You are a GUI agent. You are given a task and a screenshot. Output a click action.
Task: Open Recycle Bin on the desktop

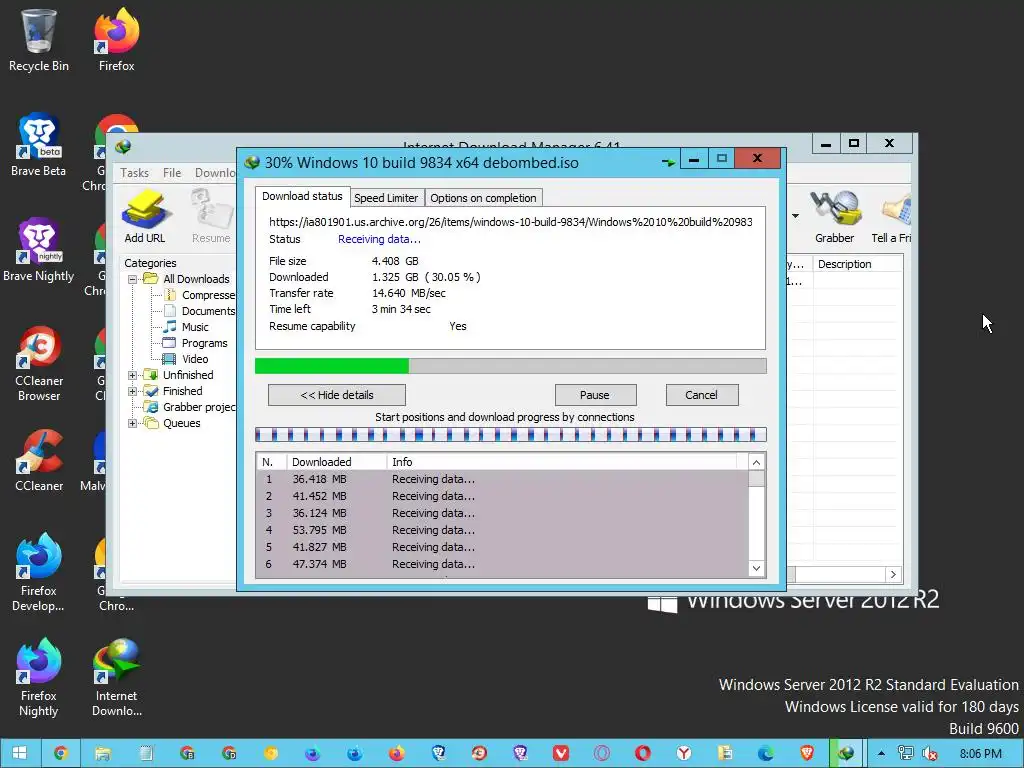(39, 40)
